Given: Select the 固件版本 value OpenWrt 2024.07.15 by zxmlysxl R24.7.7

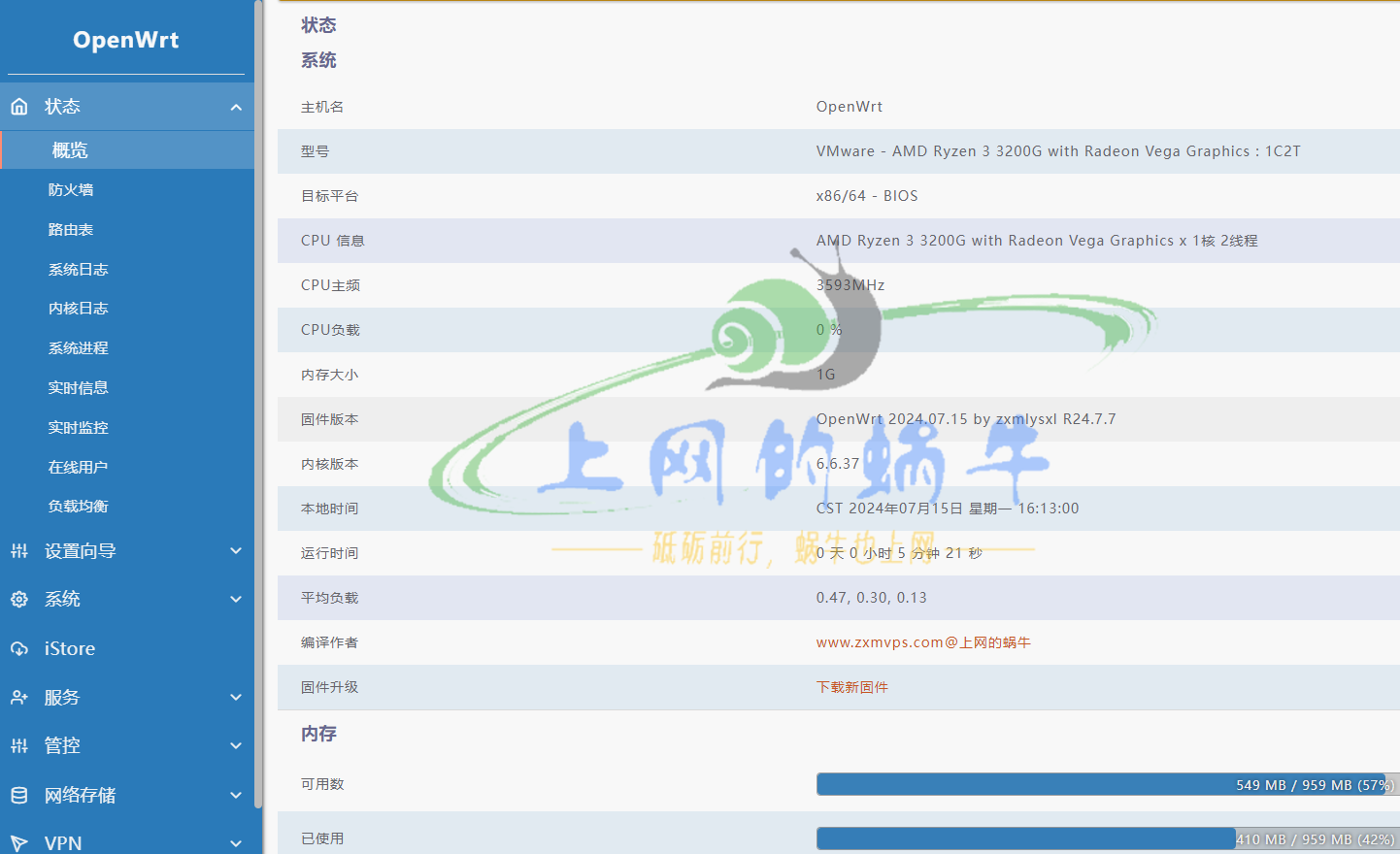Looking at the screenshot, I should (x=966, y=419).
